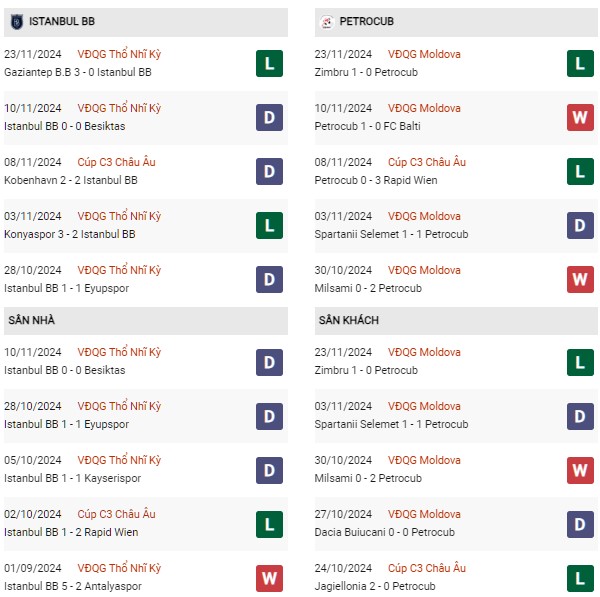The image size is (600, 597).
Task: Open VĐQG Thổ Nhĩ Kỳ league link dated 23/11/2024
Action: pos(119,54)
